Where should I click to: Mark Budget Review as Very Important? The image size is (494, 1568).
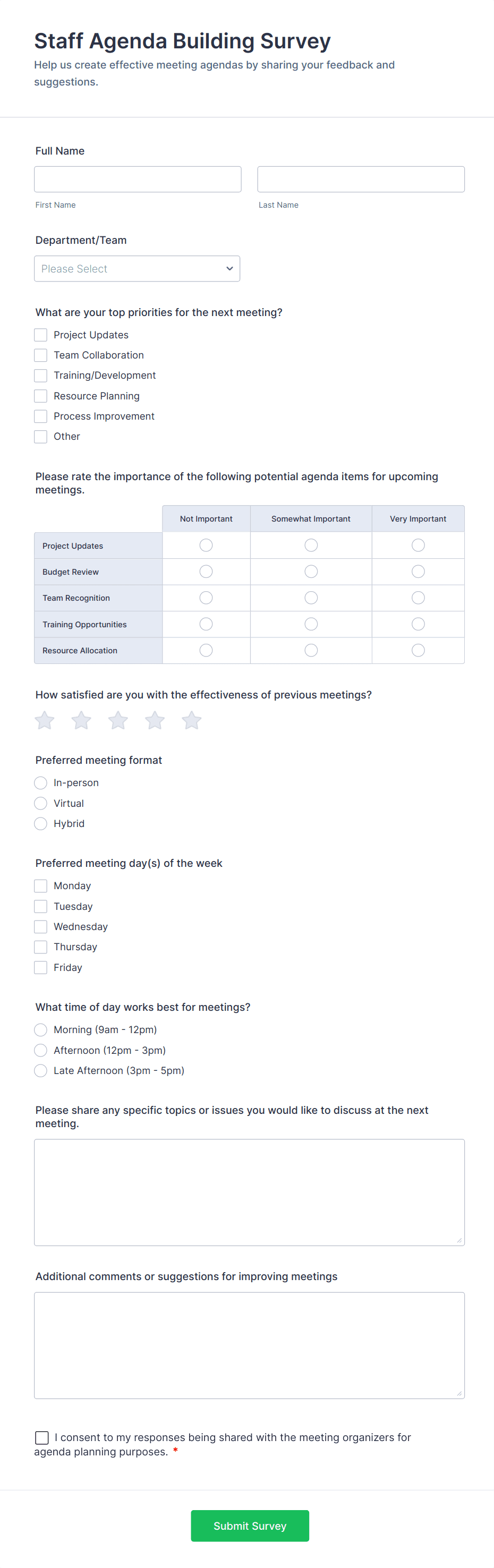click(x=418, y=571)
